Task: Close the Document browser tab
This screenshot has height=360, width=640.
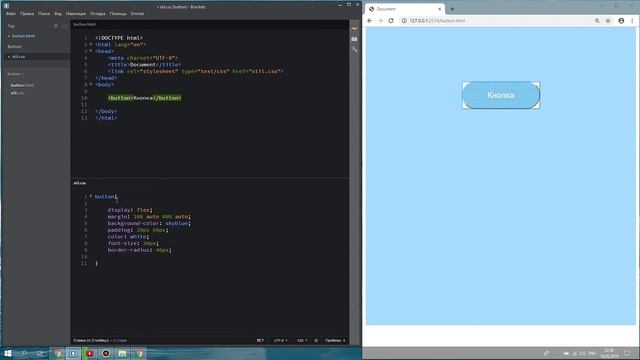Action: 440,9
